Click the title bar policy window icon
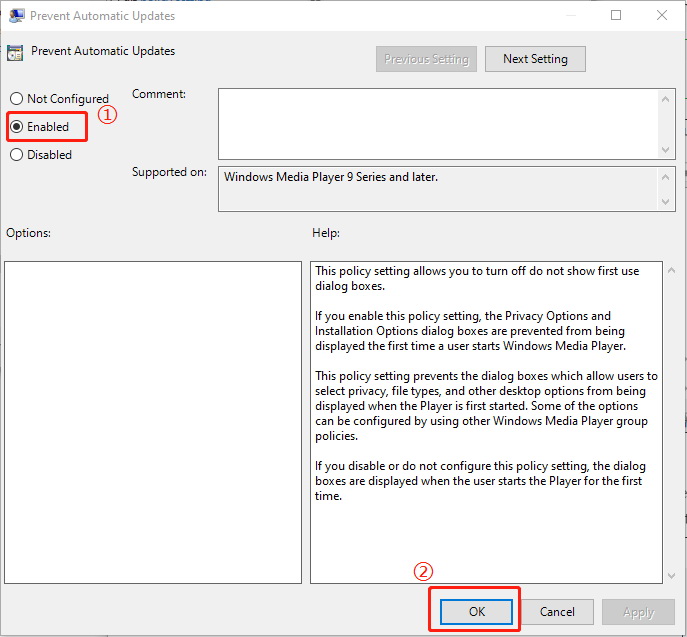This screenshot has width=687, height=637. pyautogui.click(x=17, y=16)
